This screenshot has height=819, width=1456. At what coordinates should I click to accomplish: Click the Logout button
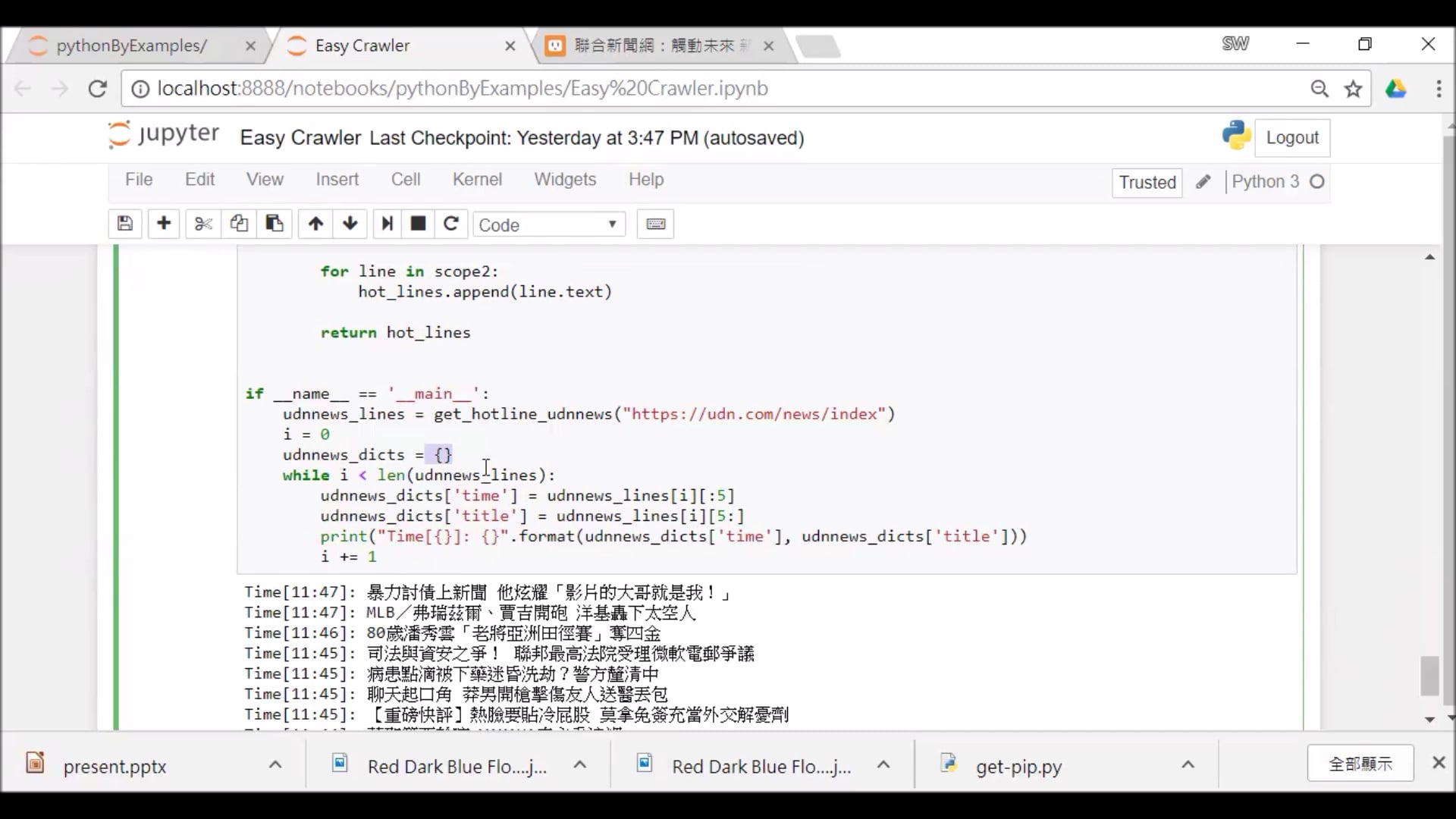[x=1292, y=137]
